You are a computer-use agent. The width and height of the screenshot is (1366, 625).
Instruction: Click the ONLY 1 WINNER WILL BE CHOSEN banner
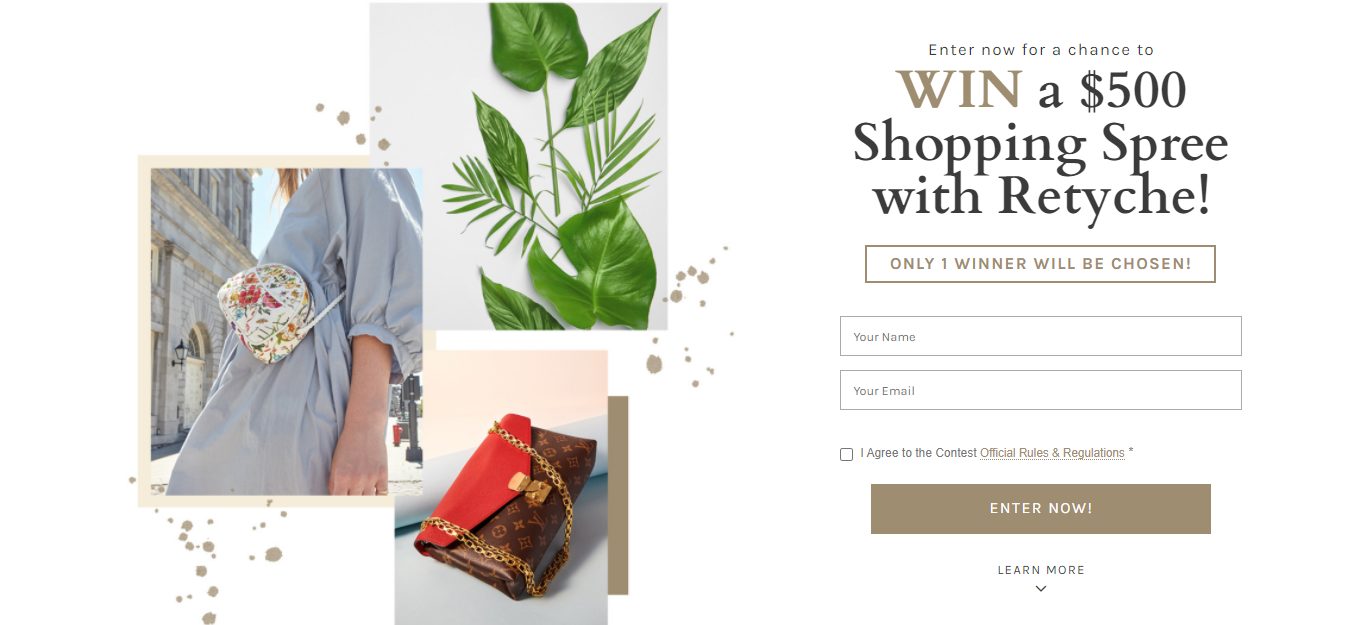(1040, 264)
